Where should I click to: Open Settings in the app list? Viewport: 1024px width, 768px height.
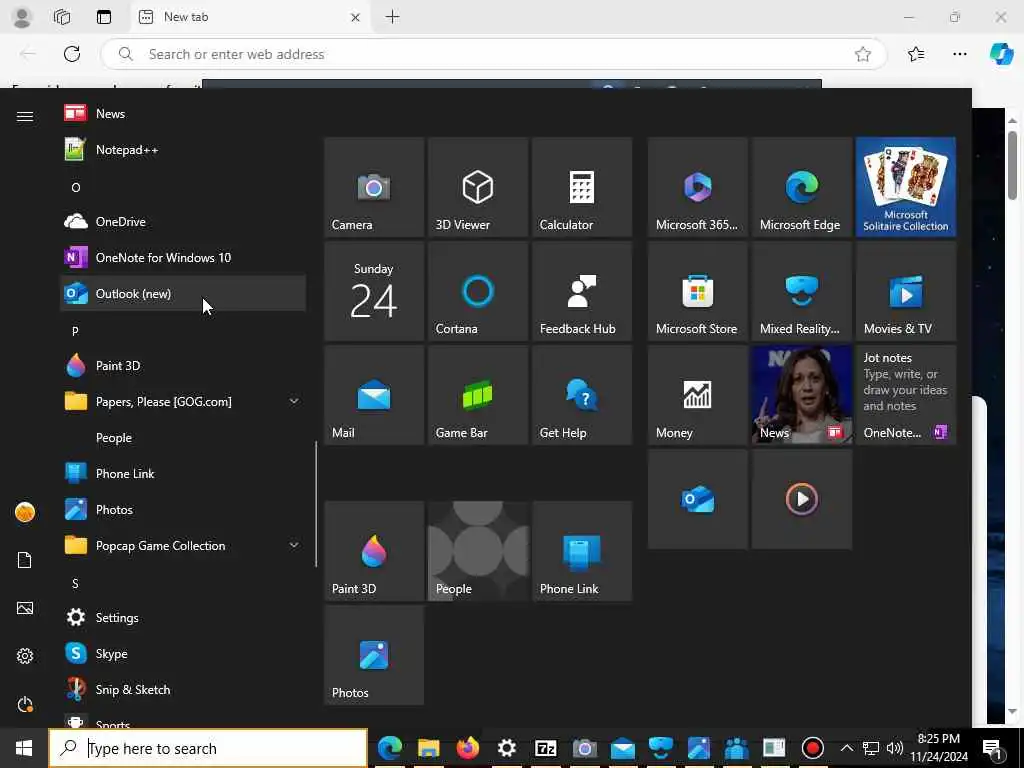183,617
